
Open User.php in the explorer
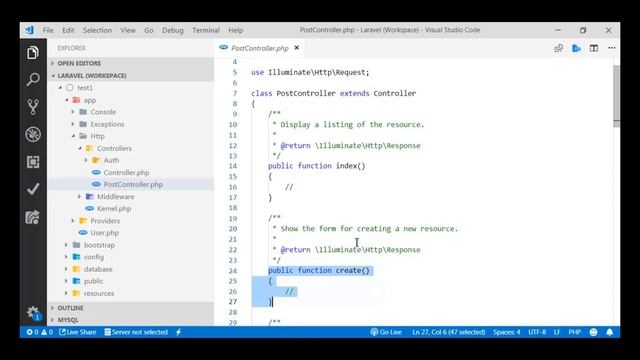click(130, 233)
